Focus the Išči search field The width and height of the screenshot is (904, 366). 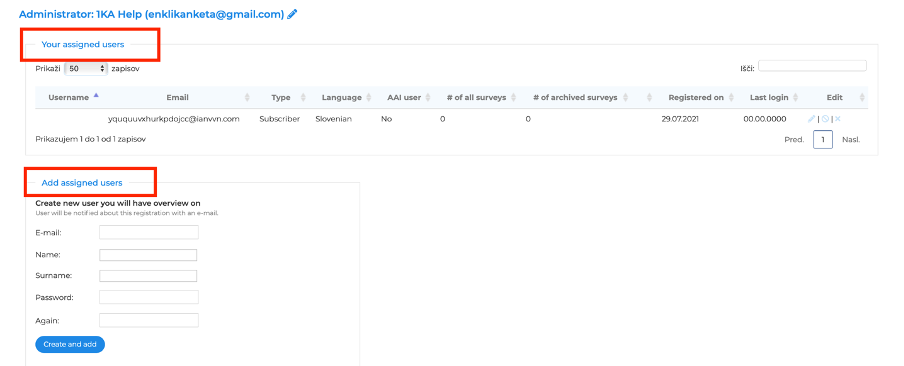point(812,66)
